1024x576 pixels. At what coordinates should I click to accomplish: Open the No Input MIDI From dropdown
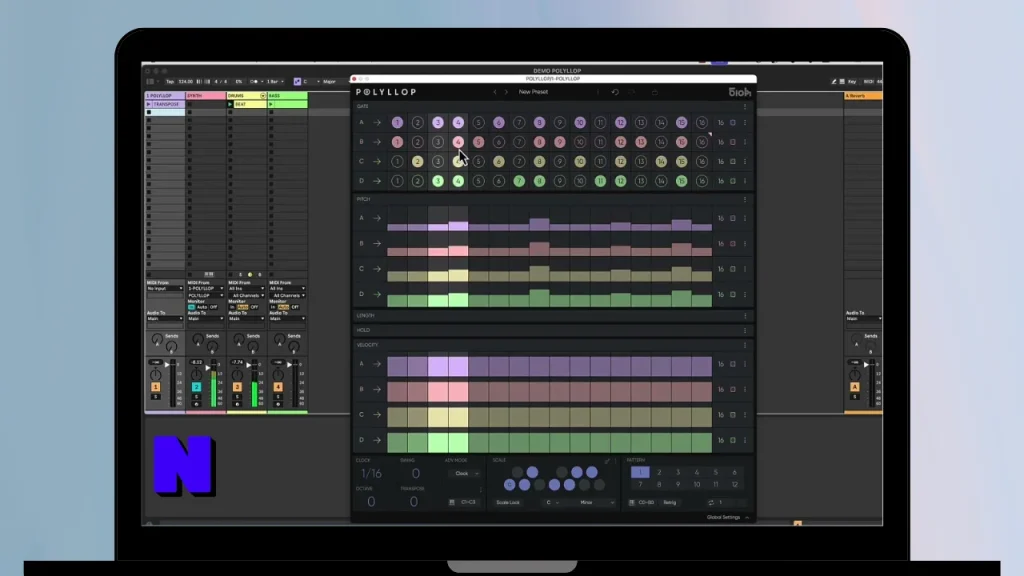(165, 288)
